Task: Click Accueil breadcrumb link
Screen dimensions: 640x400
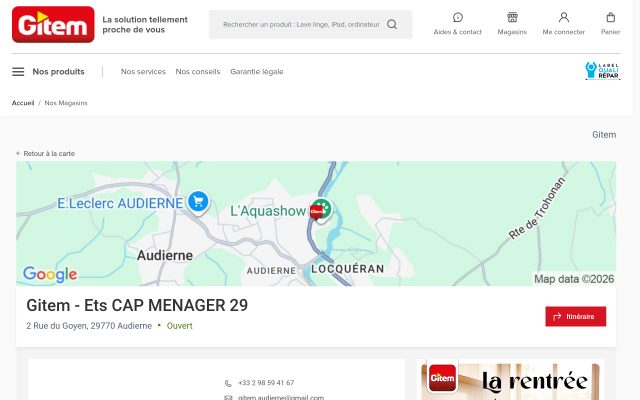Action: click(x=23, y=103)
